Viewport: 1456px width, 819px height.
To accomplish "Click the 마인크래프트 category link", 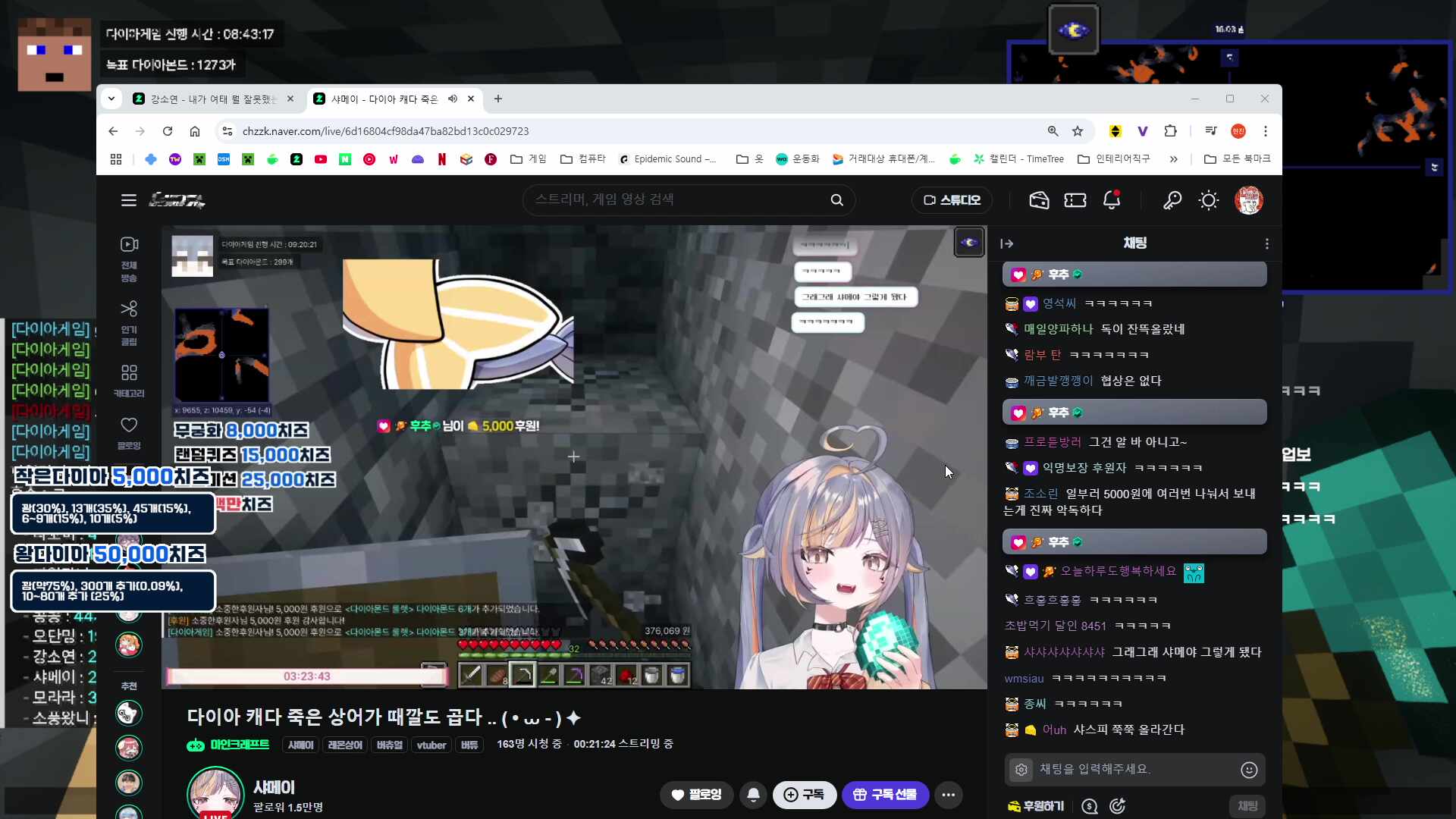I will coord(228,745).
